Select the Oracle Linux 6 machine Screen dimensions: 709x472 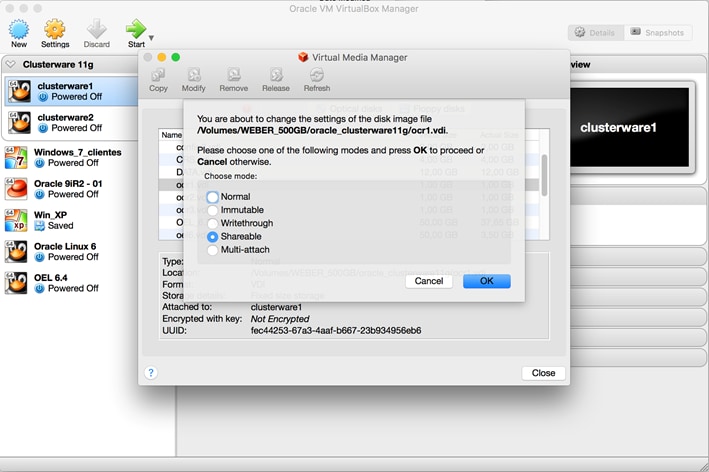click(x=68, y=251)
